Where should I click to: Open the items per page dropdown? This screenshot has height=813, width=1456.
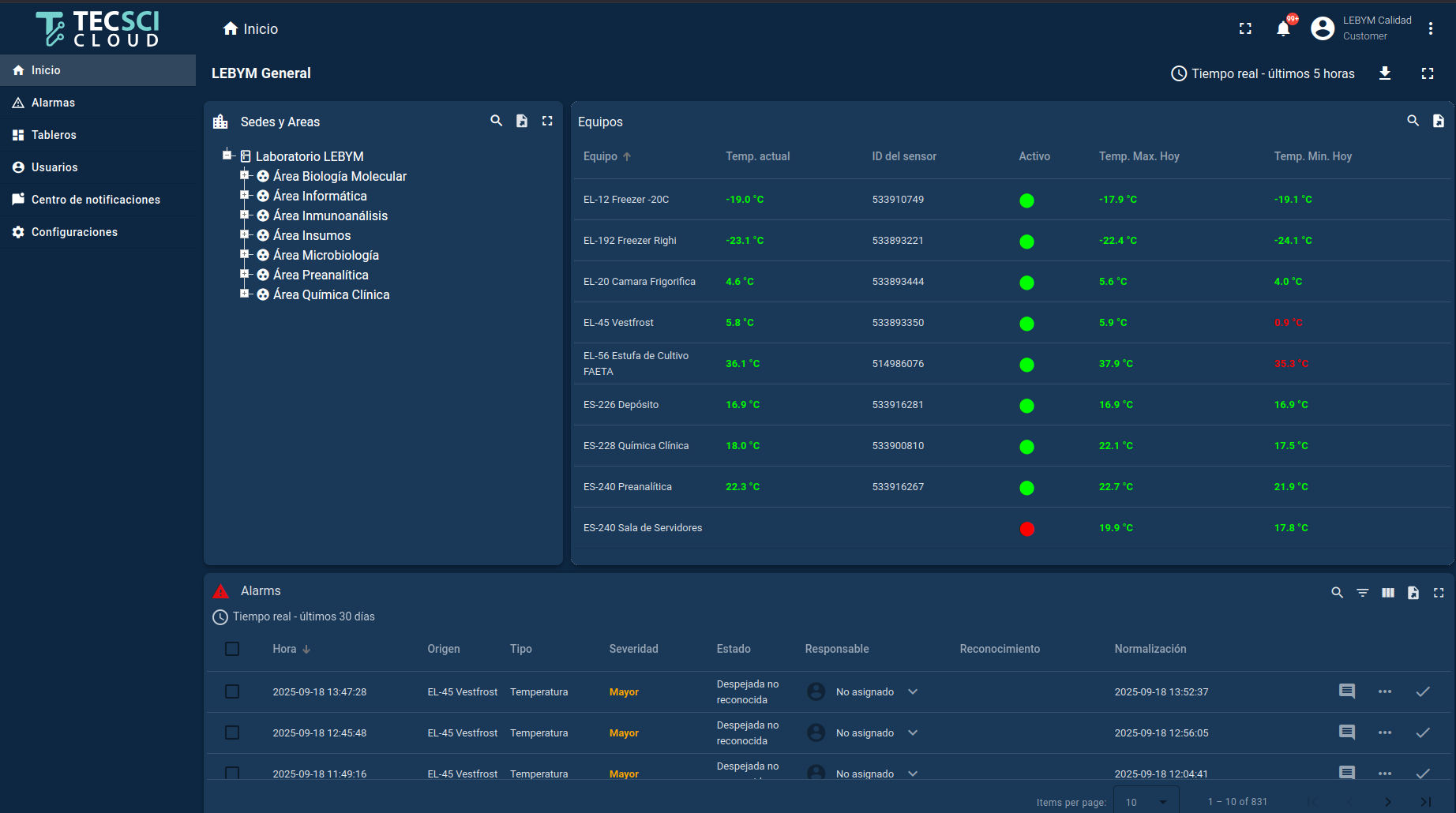[1146, 802]
